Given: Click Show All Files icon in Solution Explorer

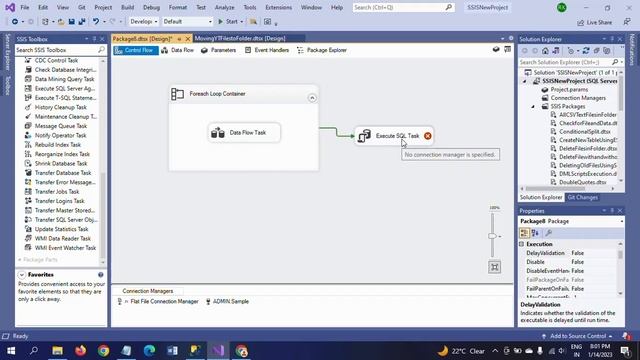Looking at the screenshot, I should (x=607, y=51).
